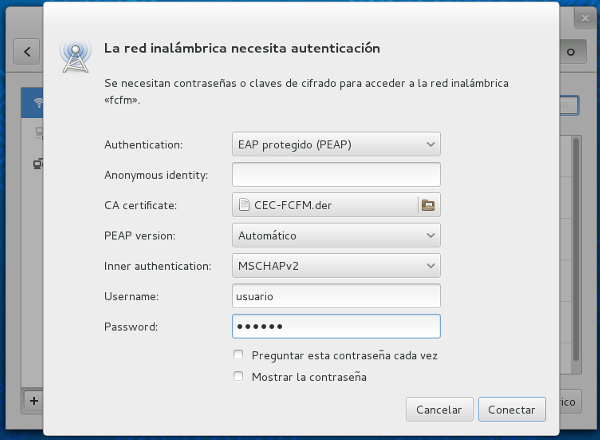Focus the Username field containing 'usuario'
This screenshot has height=440, width=600.
click(336, 296)
